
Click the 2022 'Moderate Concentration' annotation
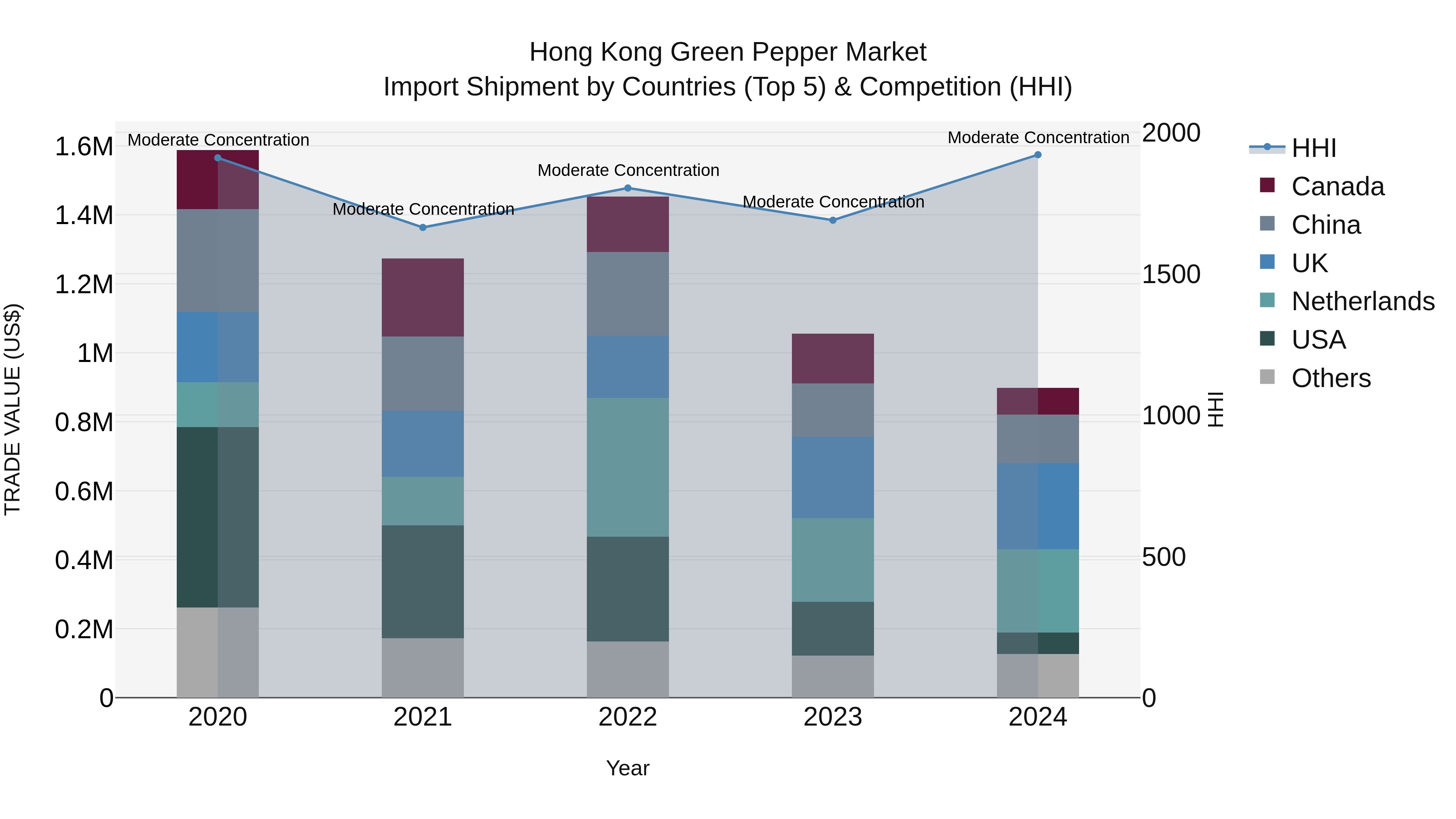[628, 170]
